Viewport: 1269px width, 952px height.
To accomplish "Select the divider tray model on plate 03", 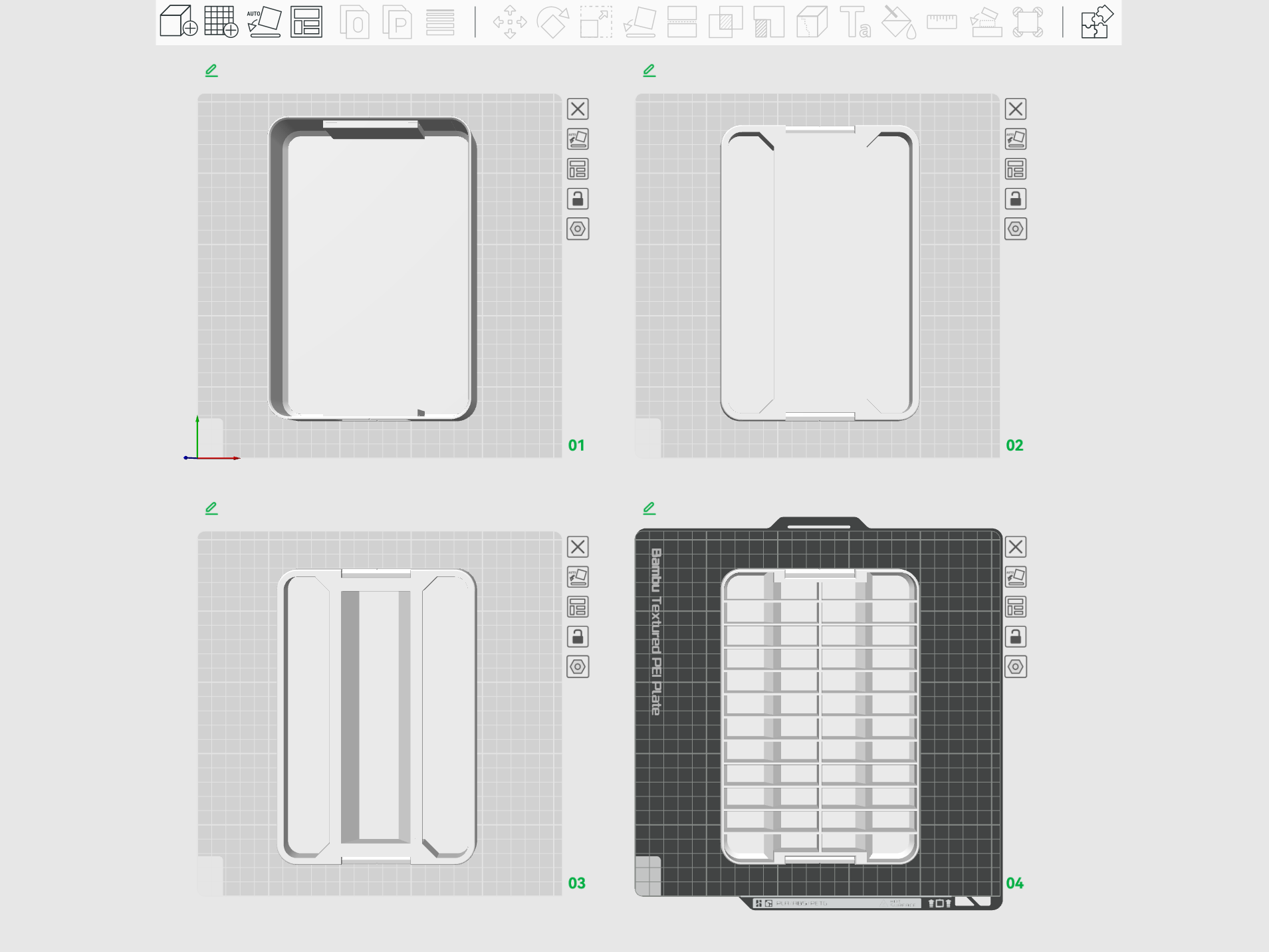I will pos(377,717).
